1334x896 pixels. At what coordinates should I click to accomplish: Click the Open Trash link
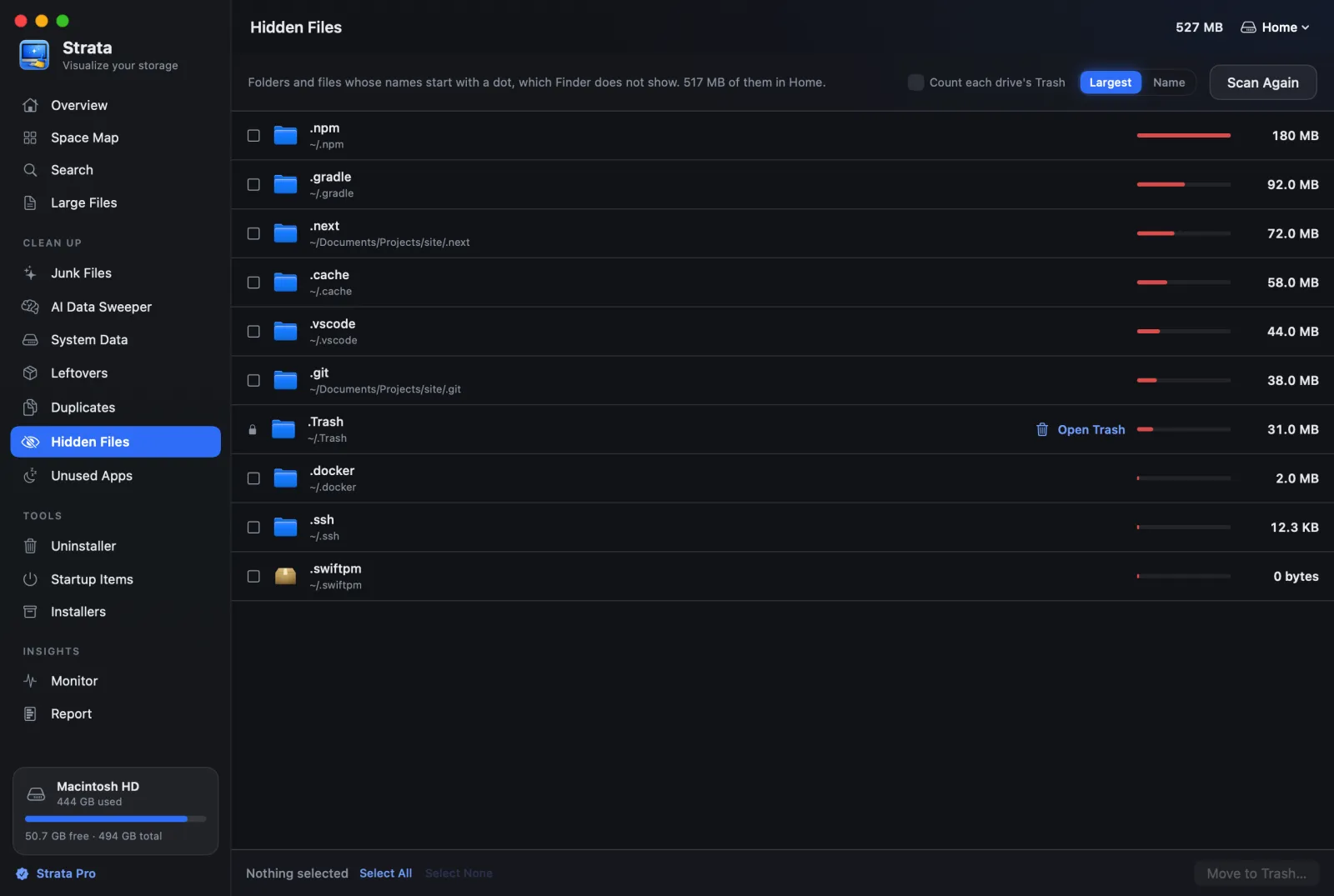tap(1091, 429)
